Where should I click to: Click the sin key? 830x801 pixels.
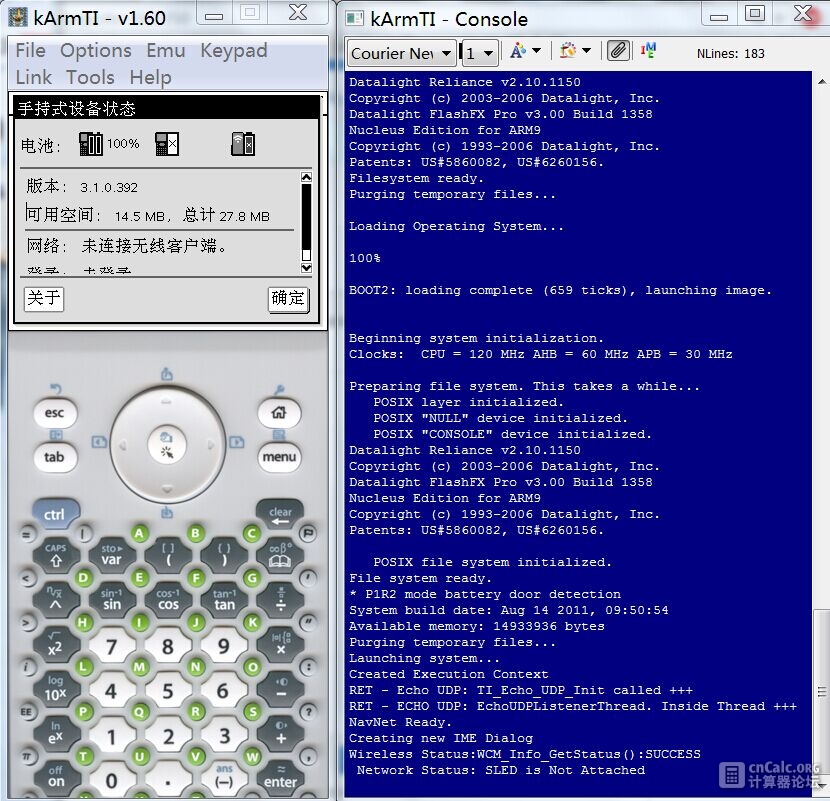(x=112, y=599)
